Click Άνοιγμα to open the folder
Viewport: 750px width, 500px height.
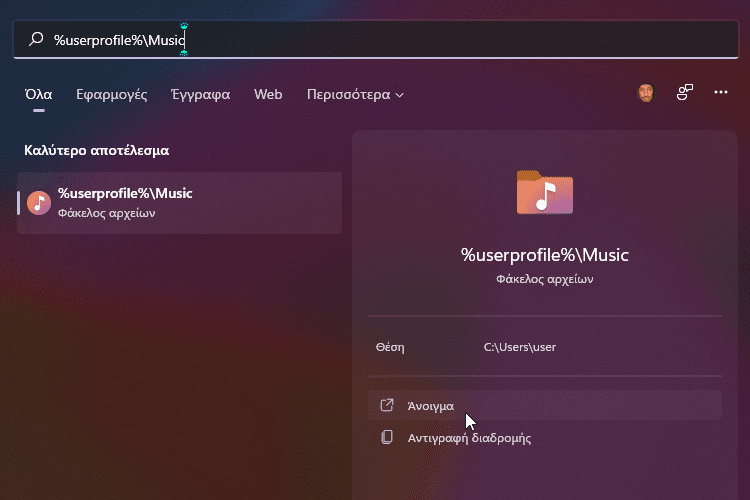point(545,405)
